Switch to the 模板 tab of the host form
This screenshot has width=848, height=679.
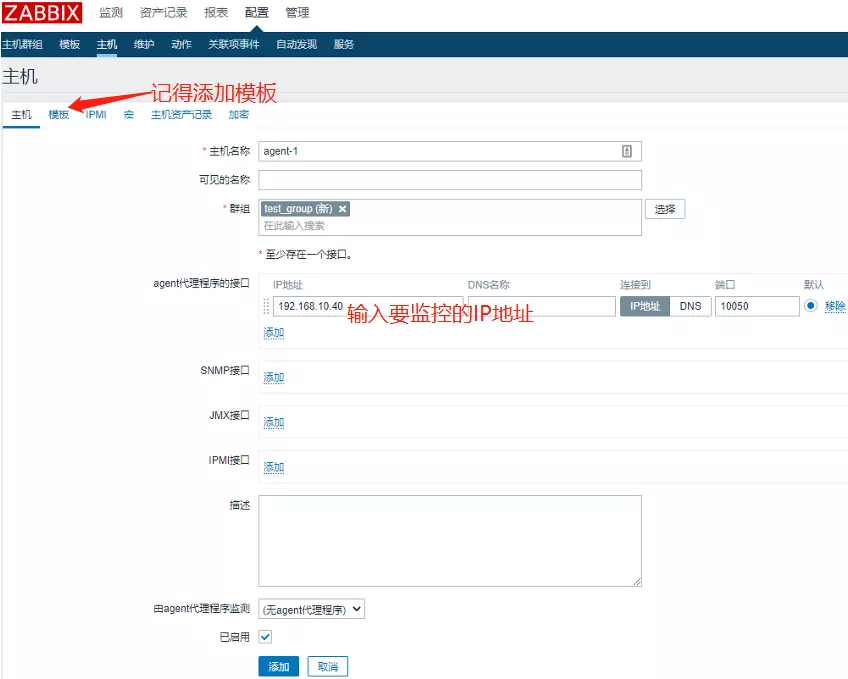[59, 115]
